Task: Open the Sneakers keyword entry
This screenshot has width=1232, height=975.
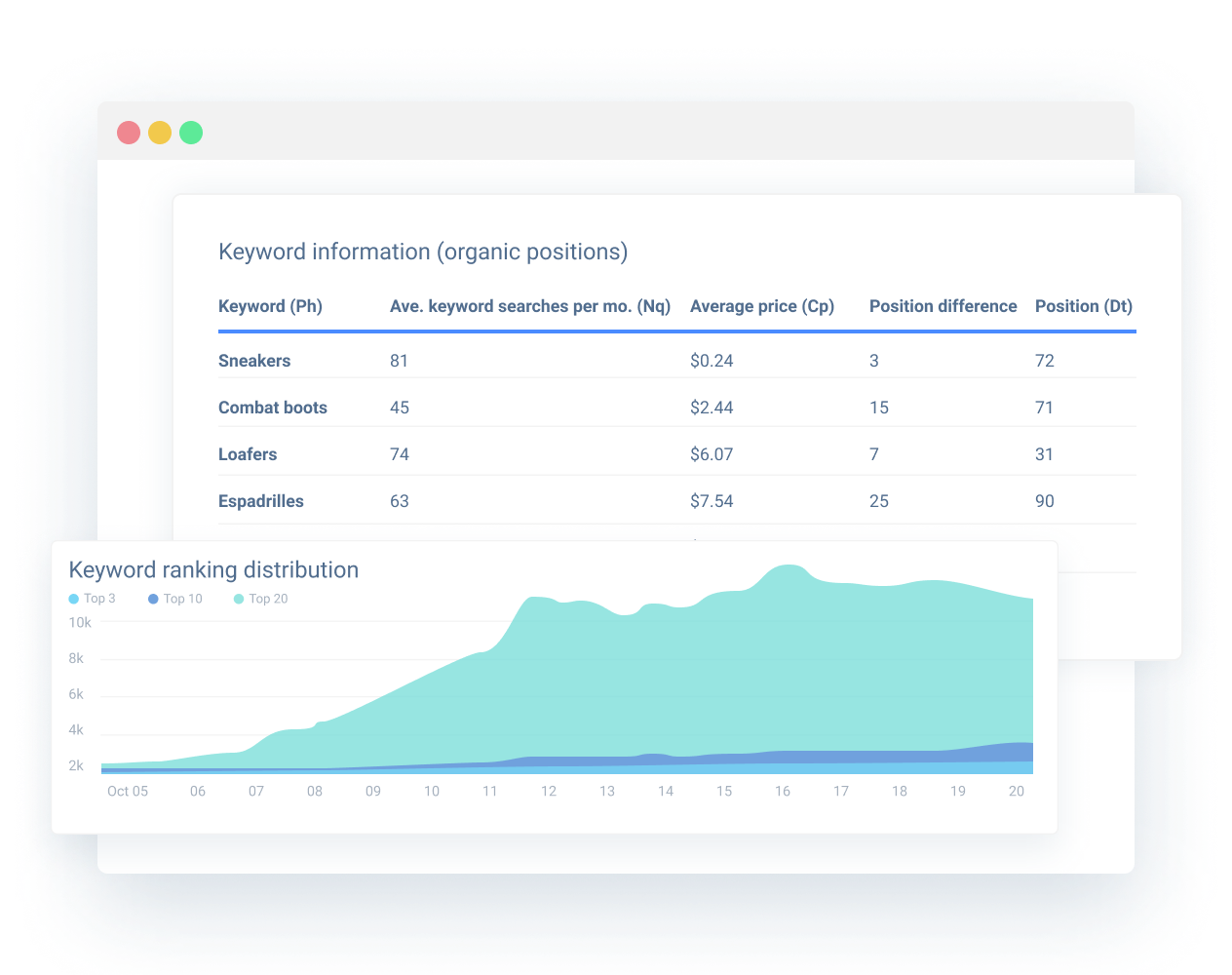Action: pyautogui.click(x=254, y=361)
